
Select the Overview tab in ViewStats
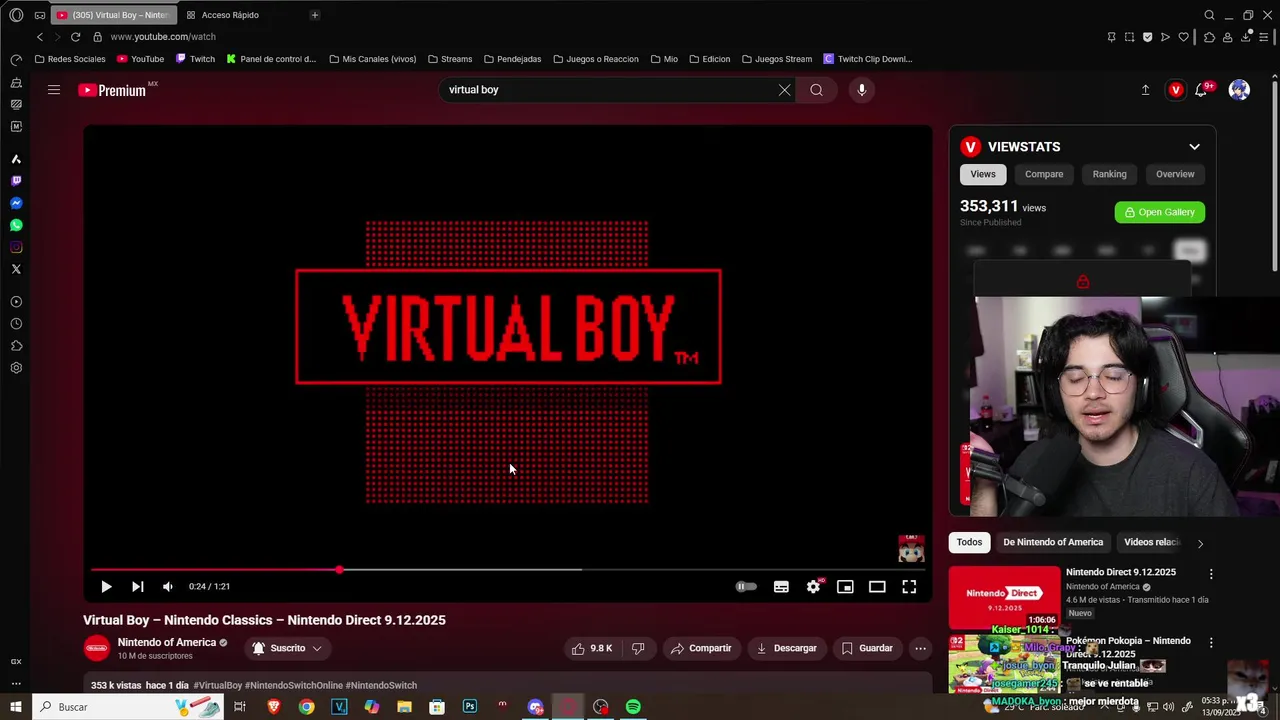click(x=1175, y=174)
